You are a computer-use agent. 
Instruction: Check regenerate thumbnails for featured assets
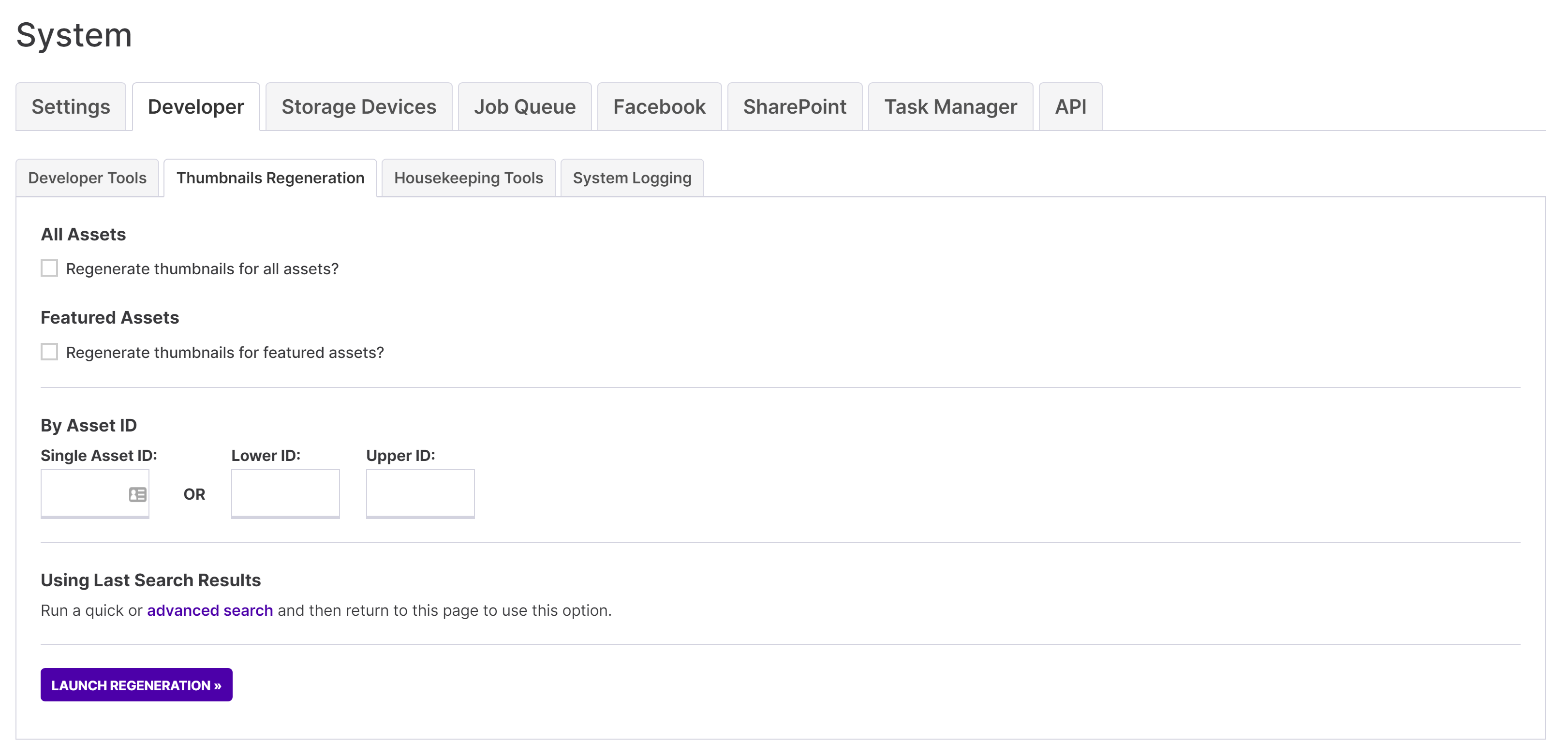point(49,352)
